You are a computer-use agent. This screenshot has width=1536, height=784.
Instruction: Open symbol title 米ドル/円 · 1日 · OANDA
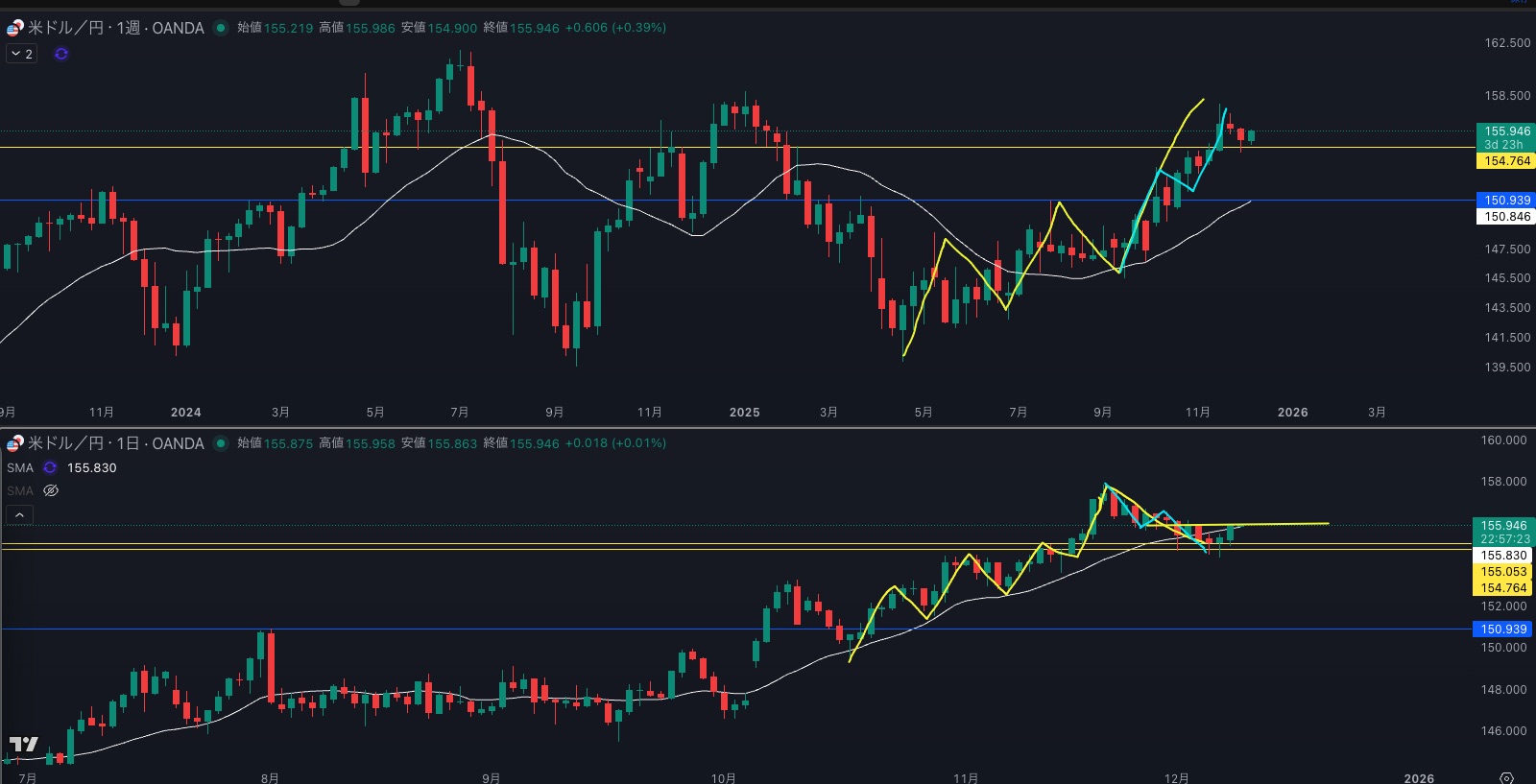coord(115,443)
